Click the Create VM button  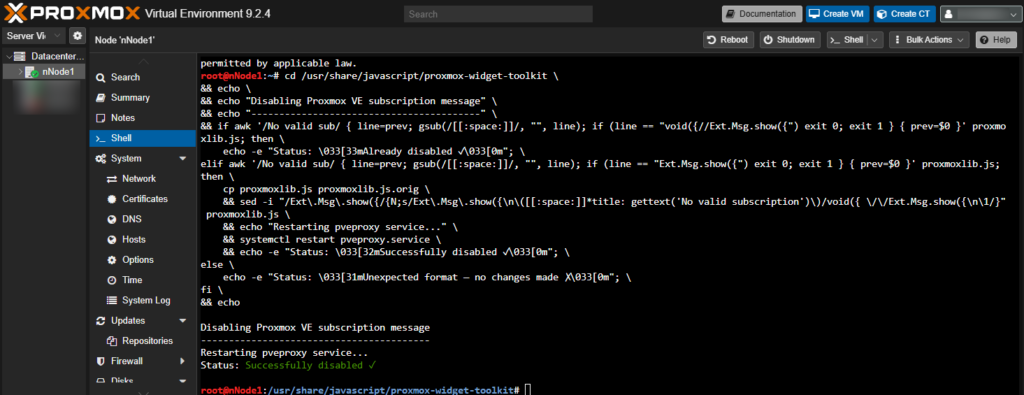pos(837,14)
